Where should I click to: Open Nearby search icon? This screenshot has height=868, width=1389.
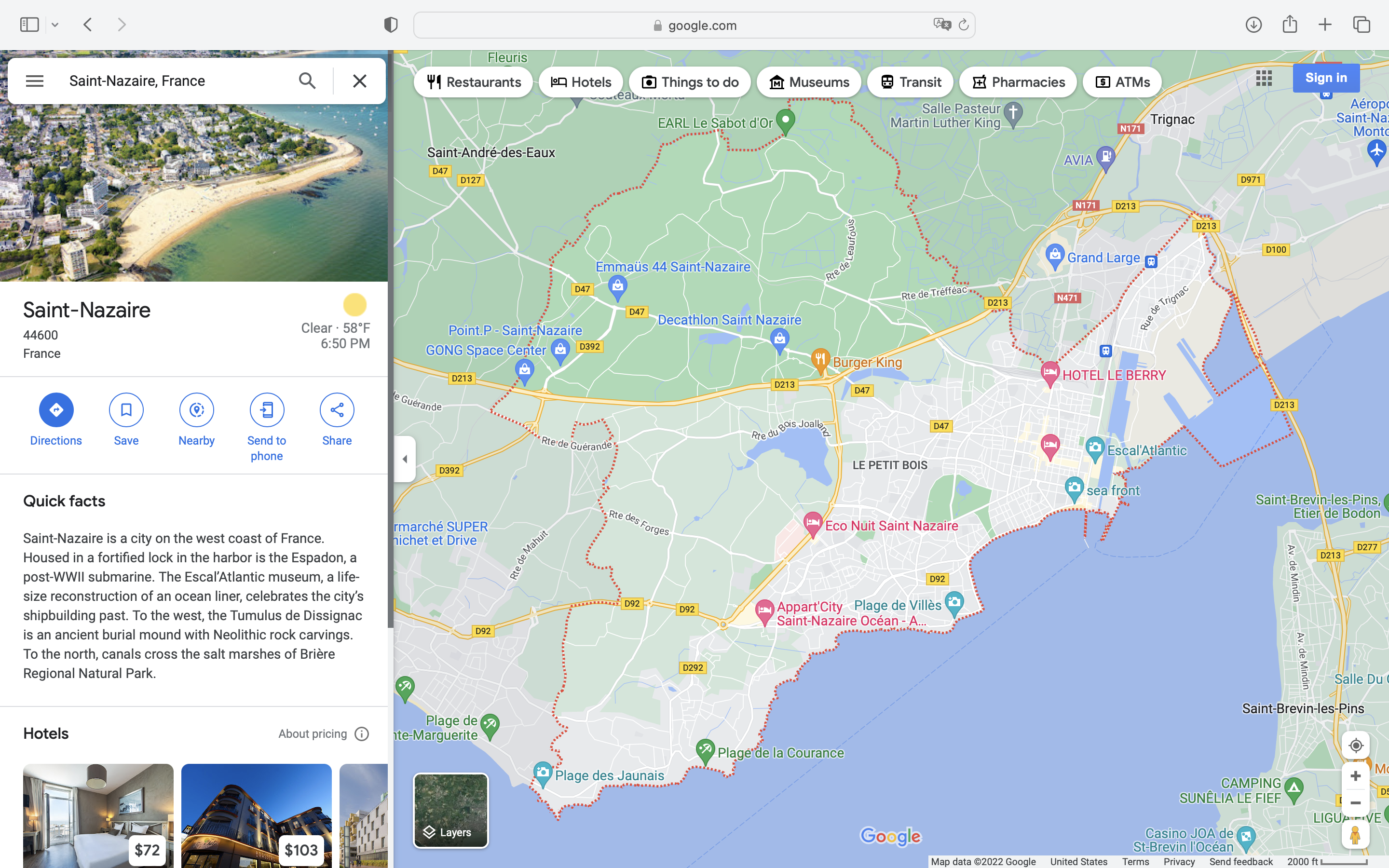point(196,410)
